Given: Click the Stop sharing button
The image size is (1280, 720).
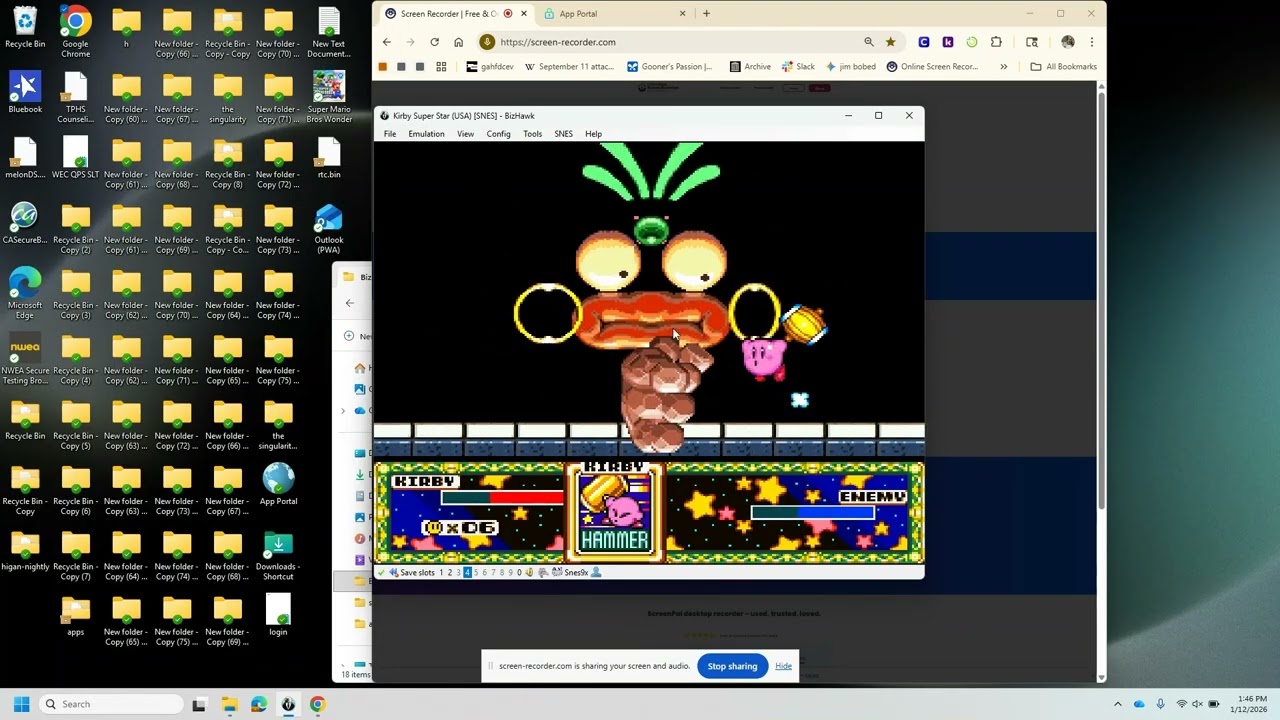Looking at the screenshot, I should point(732,666).
